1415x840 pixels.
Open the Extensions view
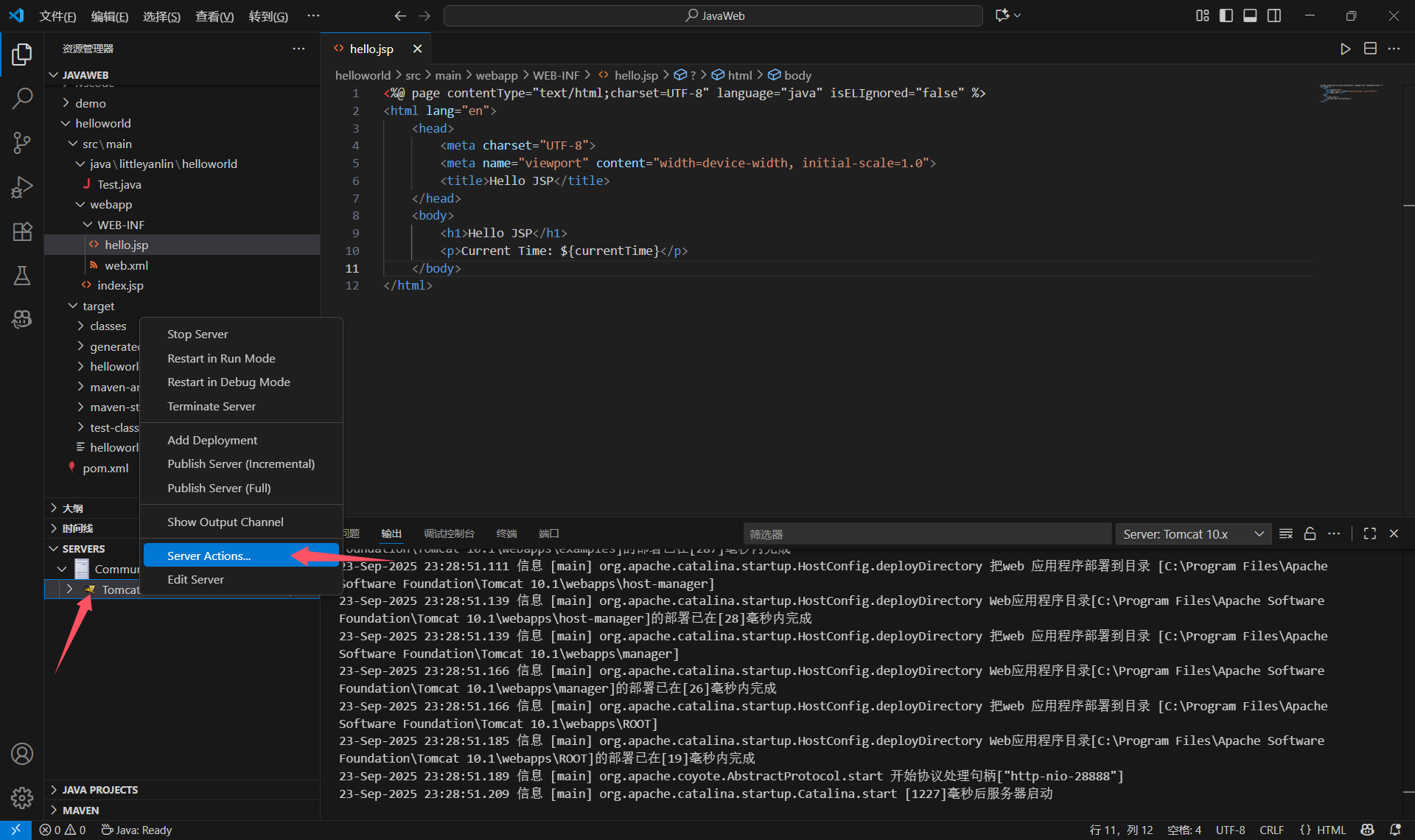click(x=22, y=231)
